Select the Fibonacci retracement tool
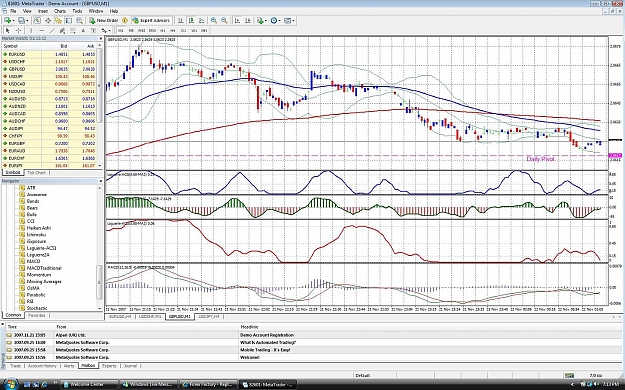This screenshot has width=625, height=390. (x=73, y=30)
